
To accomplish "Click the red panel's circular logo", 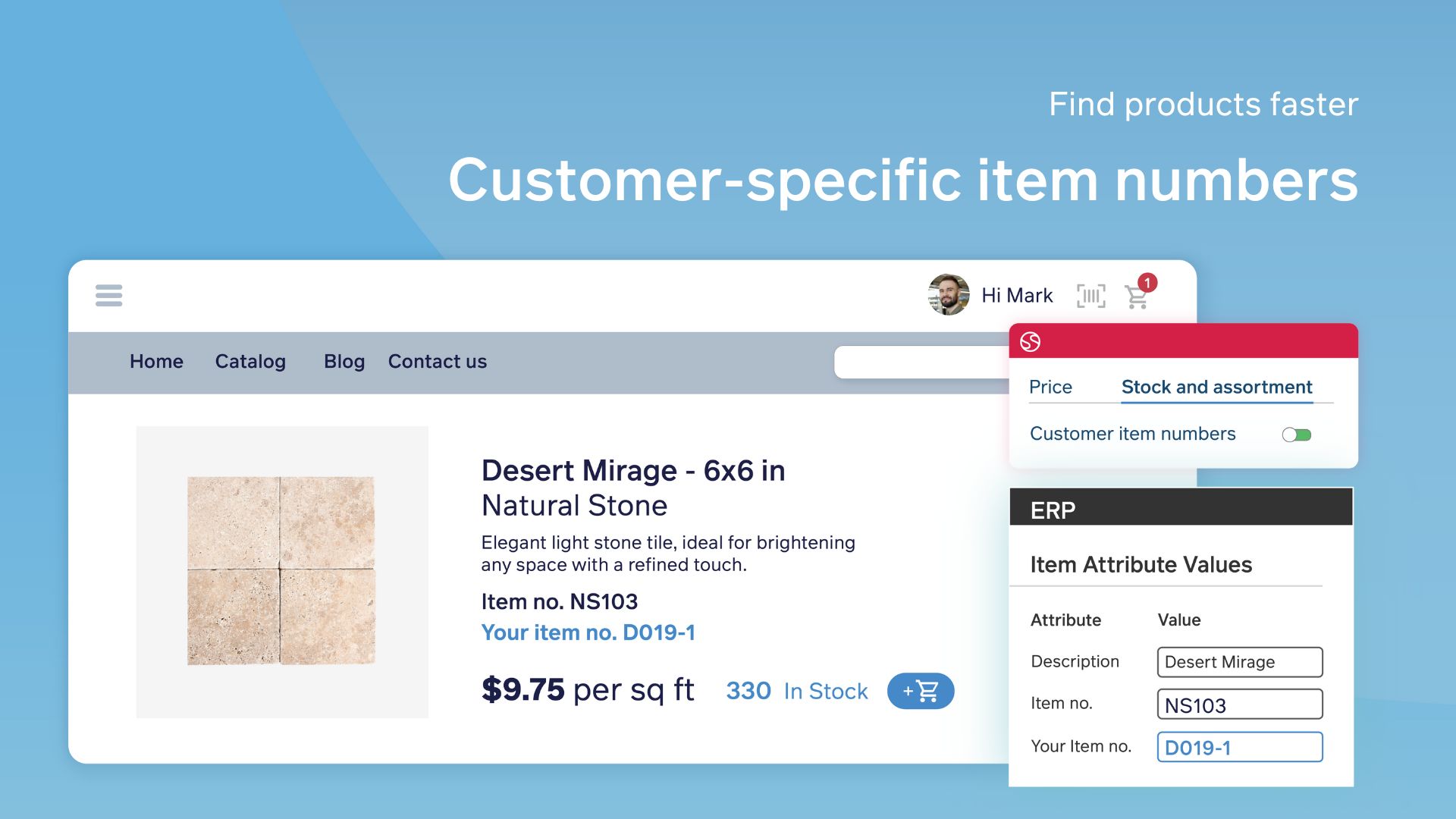I will [1031, 343].
